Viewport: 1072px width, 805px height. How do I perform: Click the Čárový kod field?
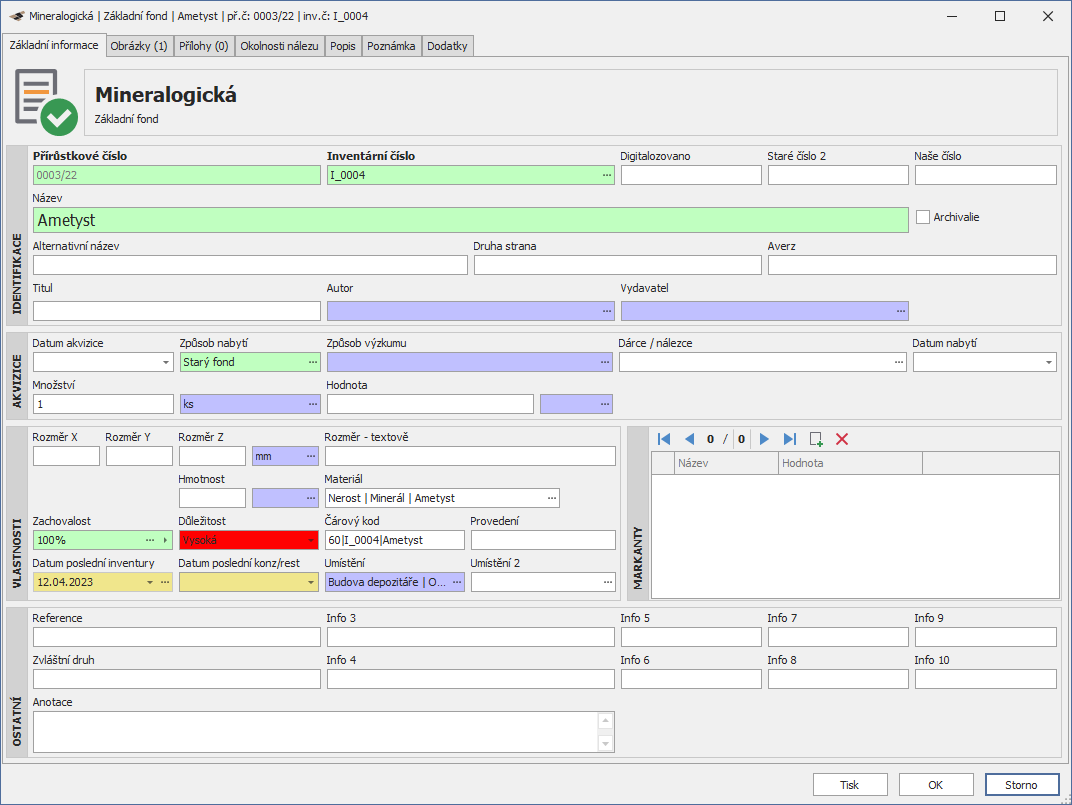point(394,540)
